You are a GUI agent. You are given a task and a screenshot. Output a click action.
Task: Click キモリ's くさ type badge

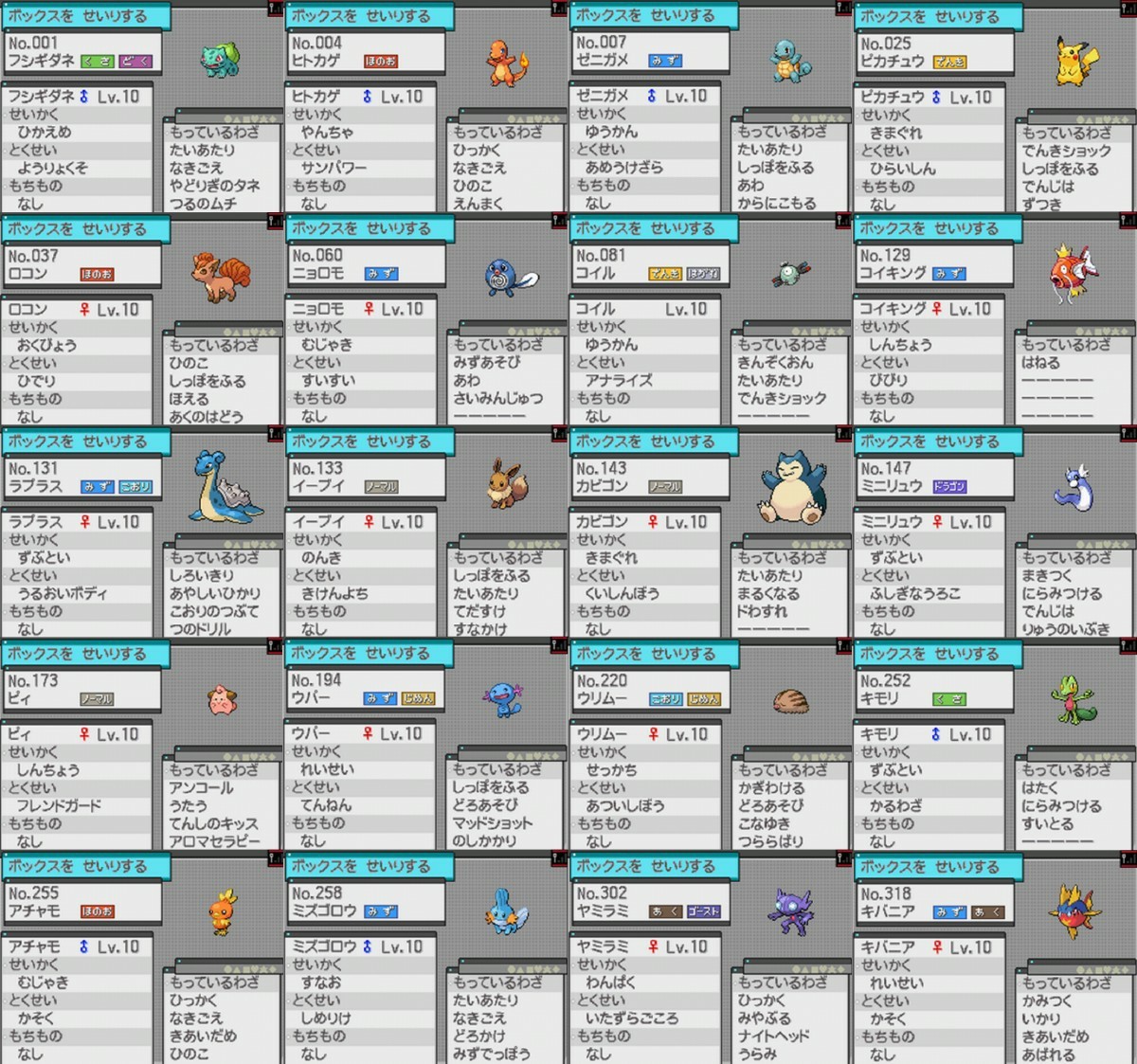point(949,699)
